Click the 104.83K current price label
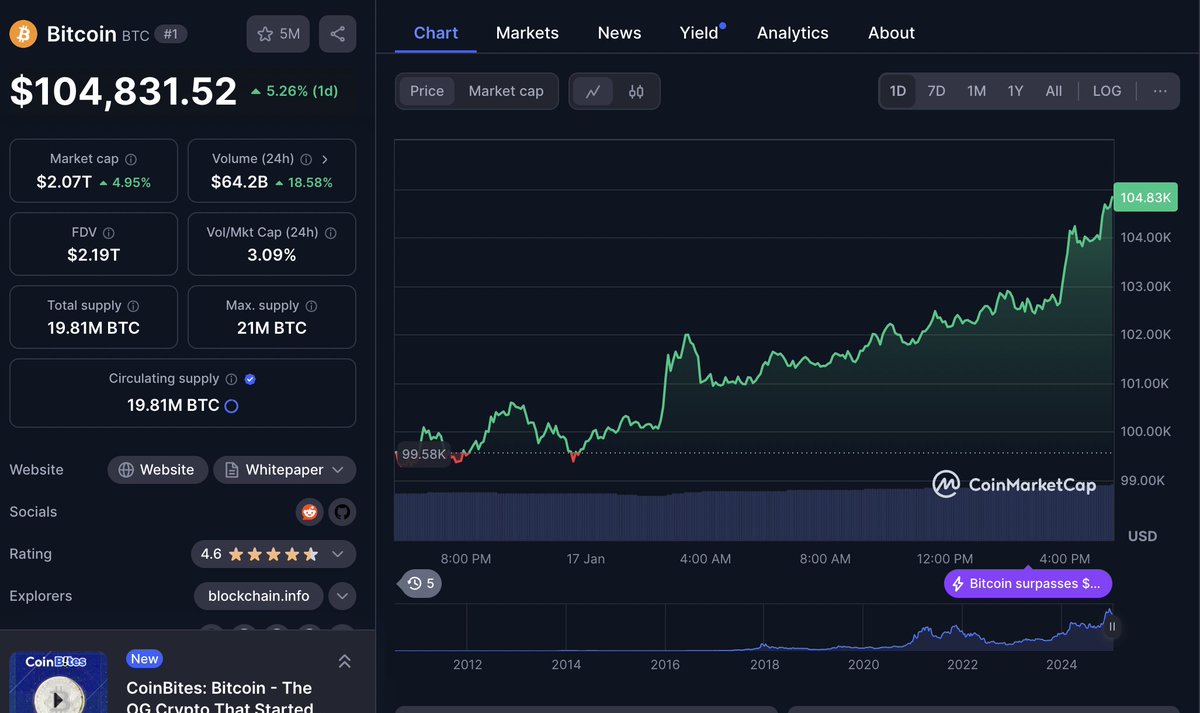This screenshot has height=713, width=1200. click(x=1145, y=197)
